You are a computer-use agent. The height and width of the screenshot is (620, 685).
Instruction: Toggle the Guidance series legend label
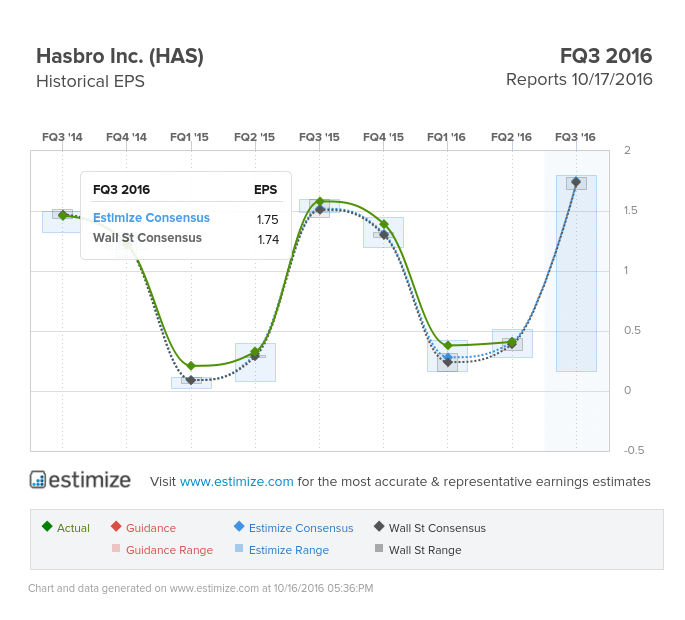pos(151,528)
